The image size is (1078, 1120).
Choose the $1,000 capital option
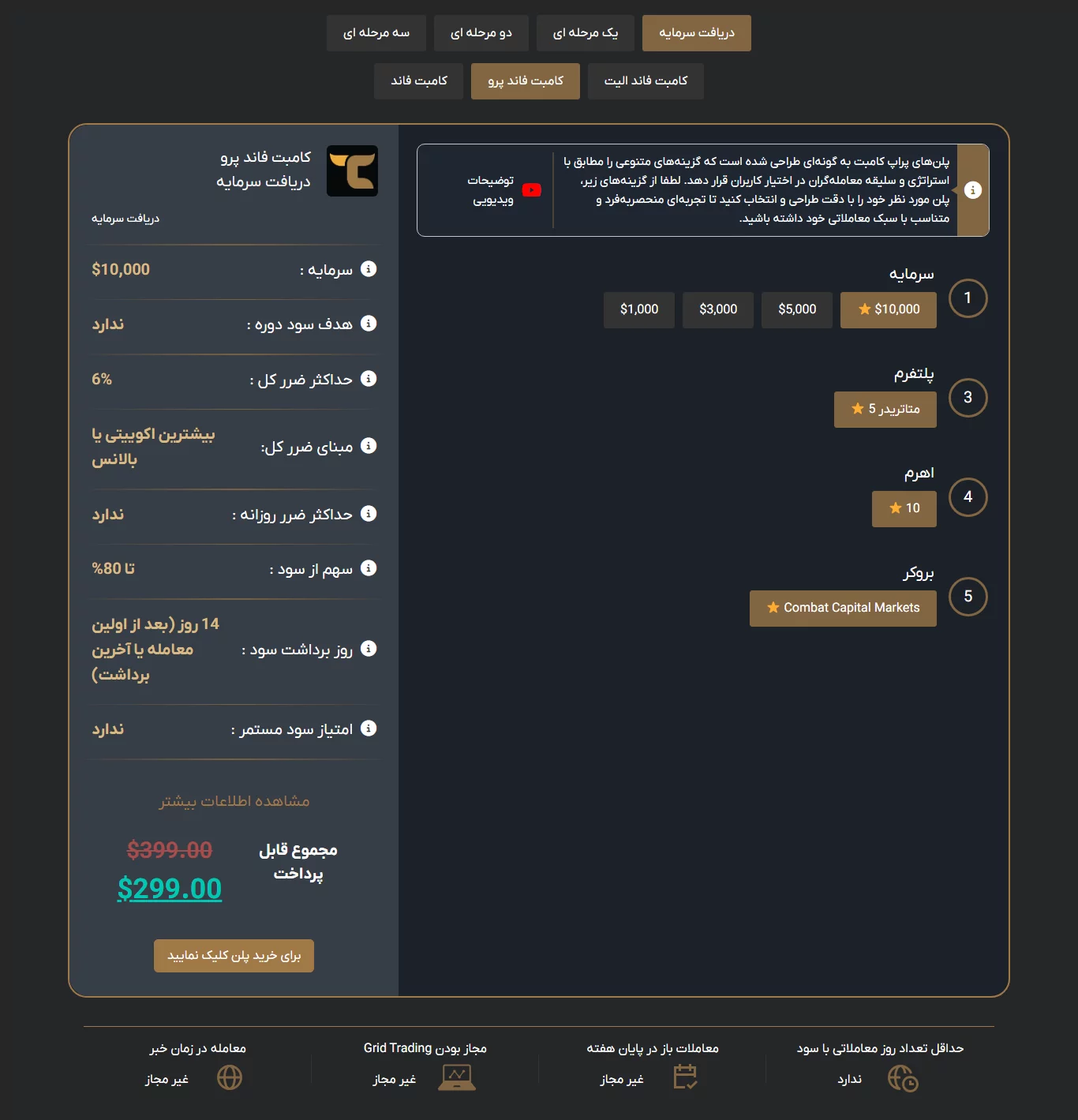[x=639, y=309]
